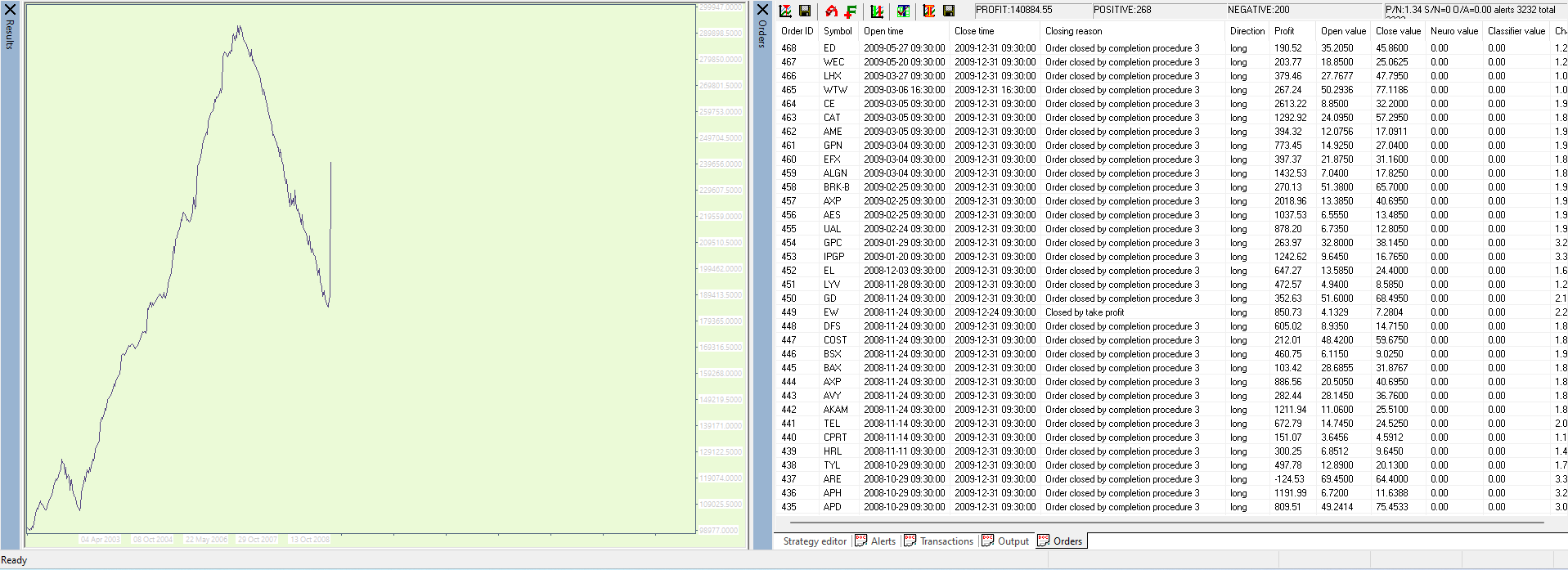The width and height of the screenshot is (1568, 570).
Task: Switch to the Strategy editor tab
Action: pyautogui.click(x=815, y=541)
